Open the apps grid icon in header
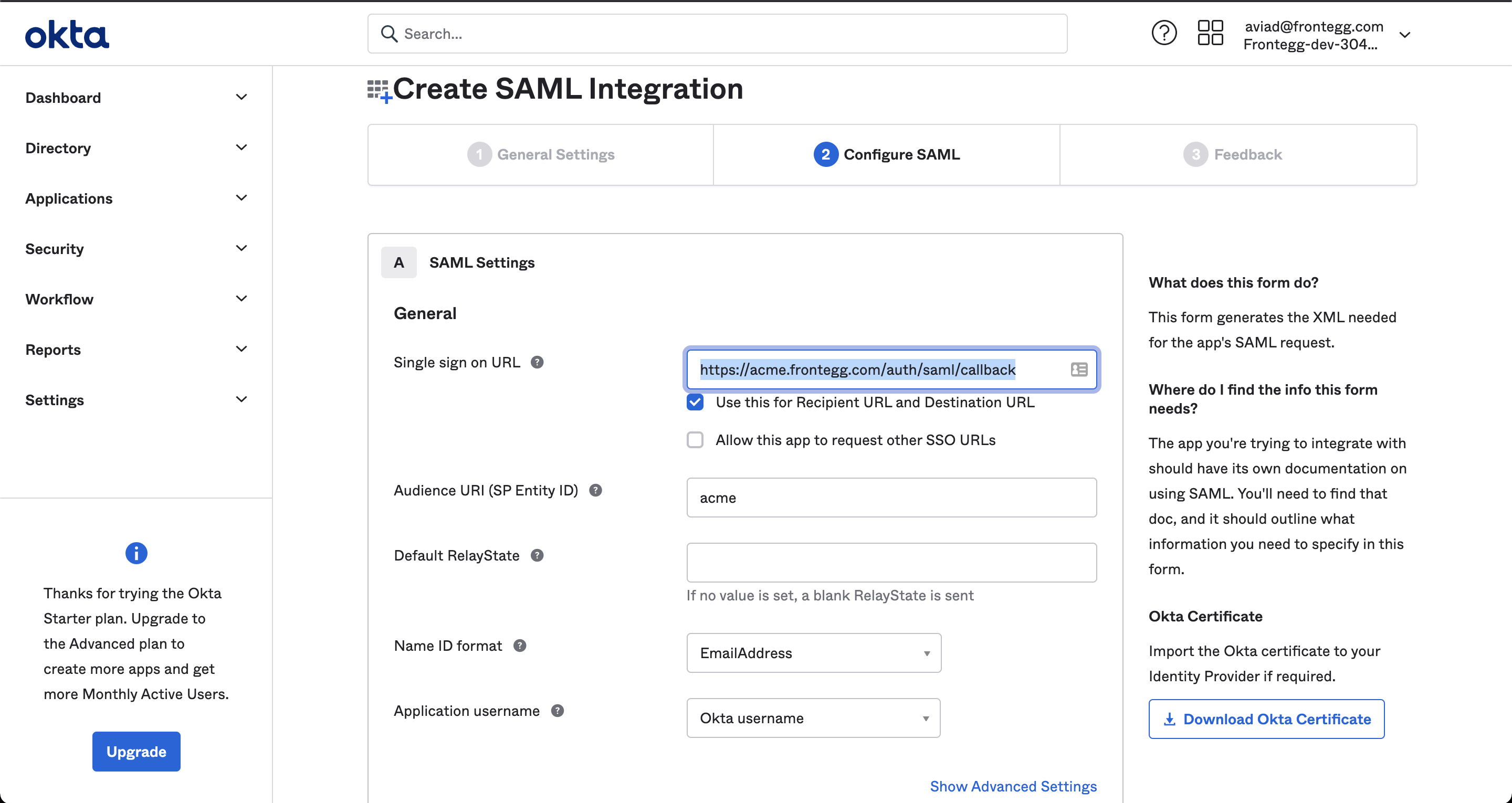 click(1210, 34)
